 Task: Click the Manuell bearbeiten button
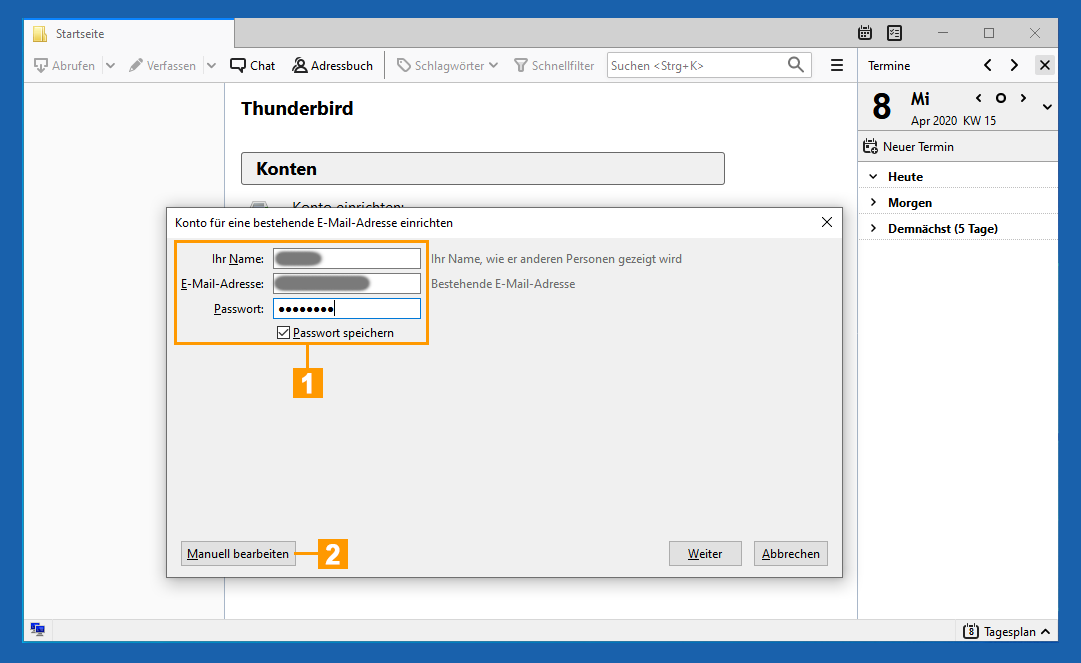point(238,554)
